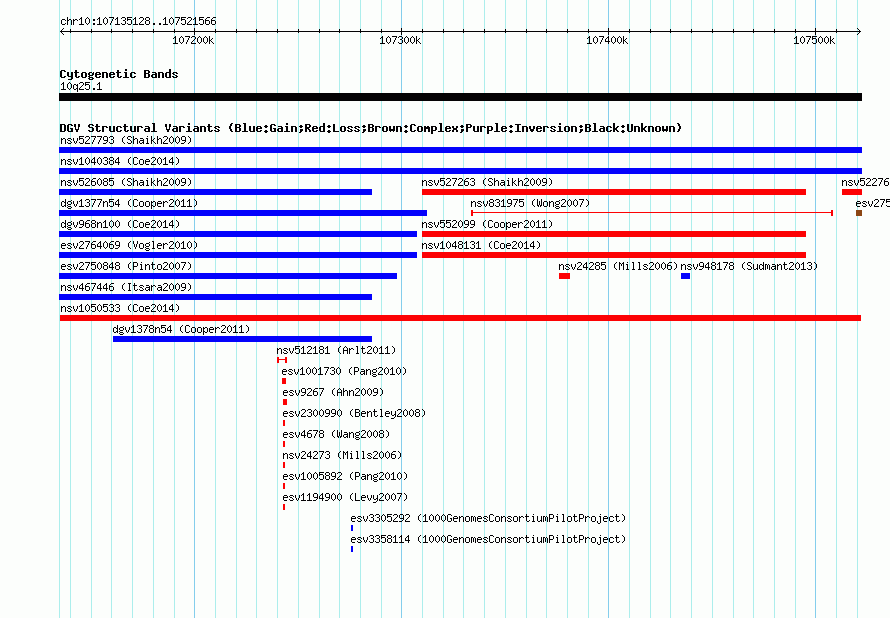Click the chr10:107135128..107521566 coordinate label
890x618 pixels.
point(138,21)
